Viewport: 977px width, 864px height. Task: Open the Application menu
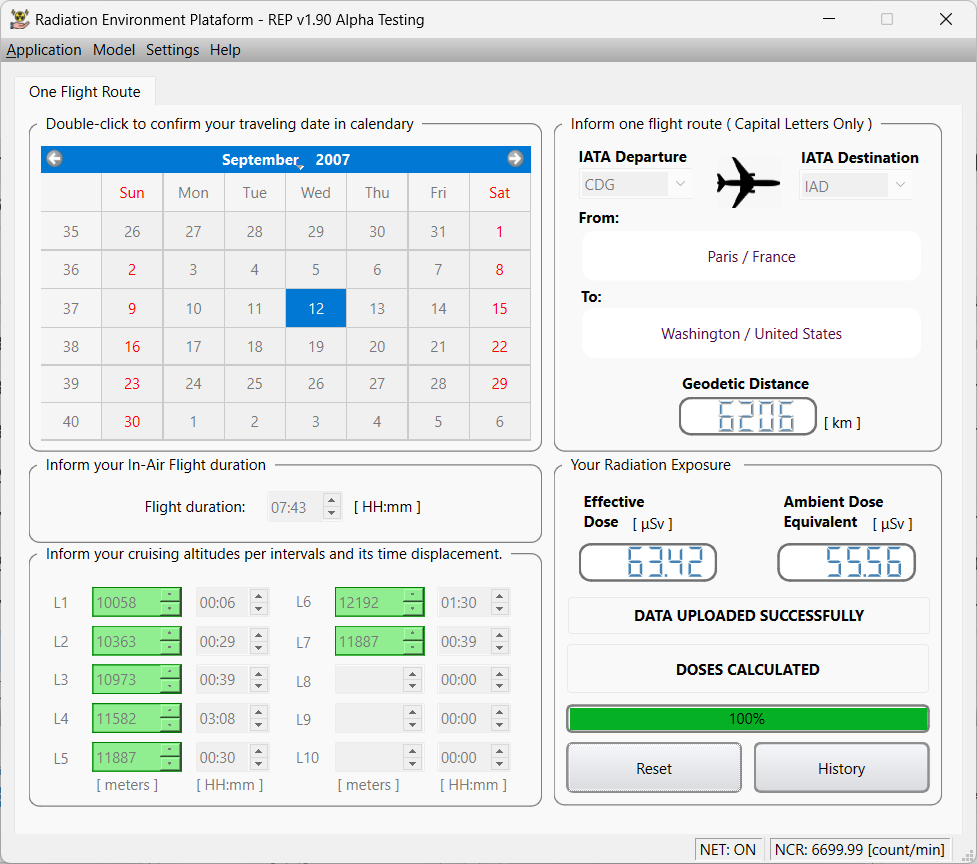(44, 50)
